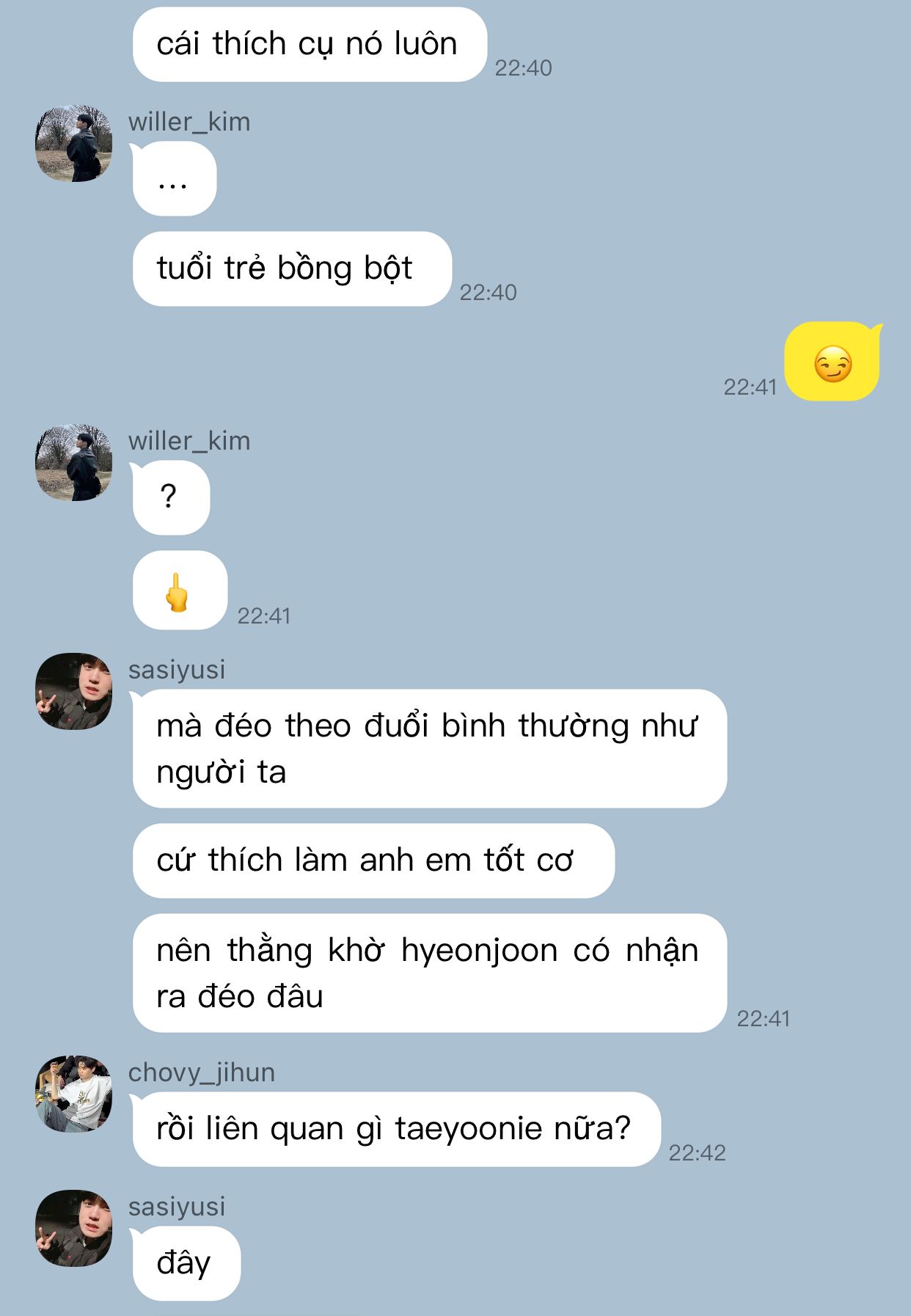Tap chovy_jihun's profile picture
The width and height of the screenshot is (911, 1316).
click(x=74, y=1094)
